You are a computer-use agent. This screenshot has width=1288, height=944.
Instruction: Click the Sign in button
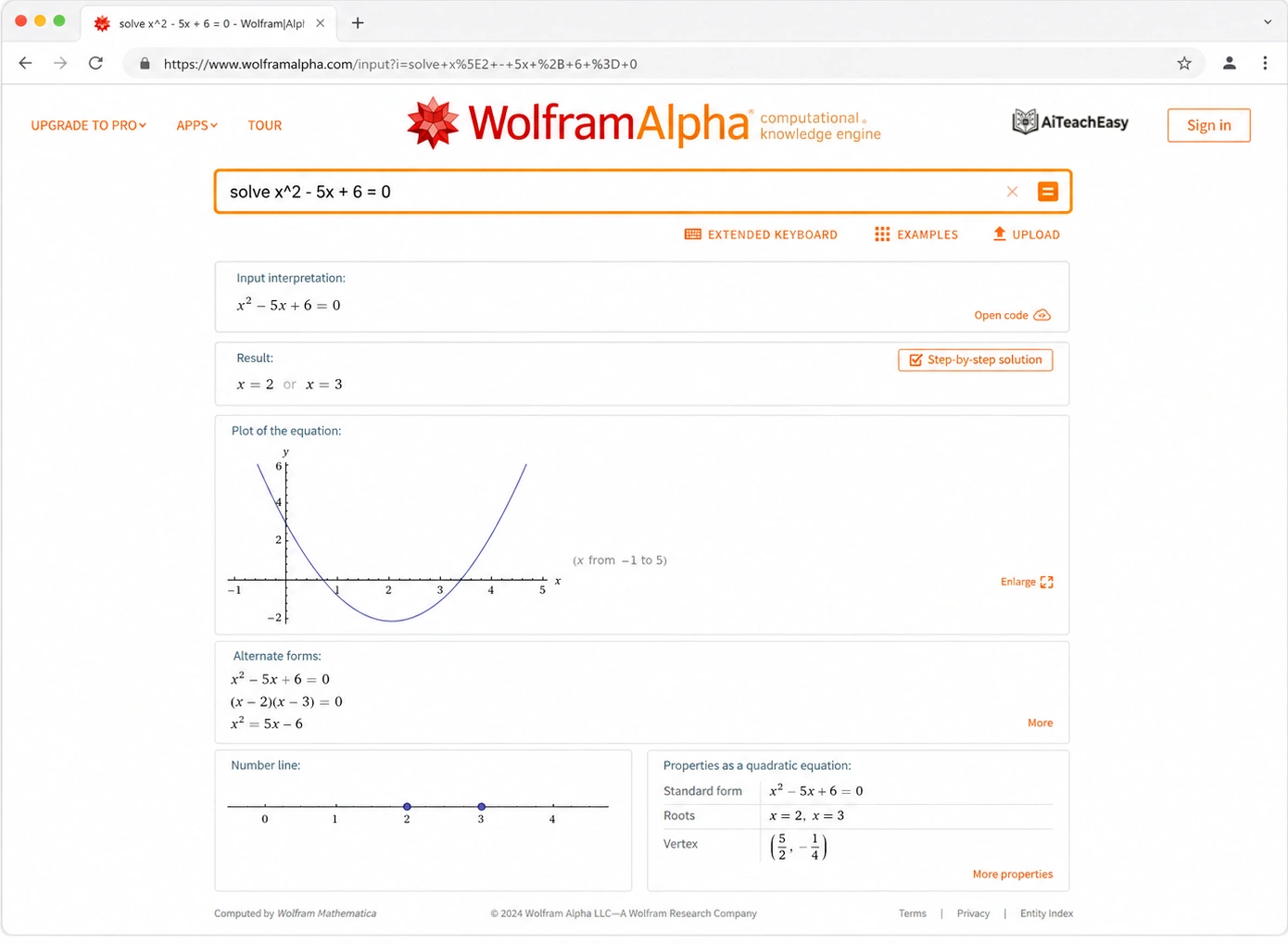[x=1208, y=125]
